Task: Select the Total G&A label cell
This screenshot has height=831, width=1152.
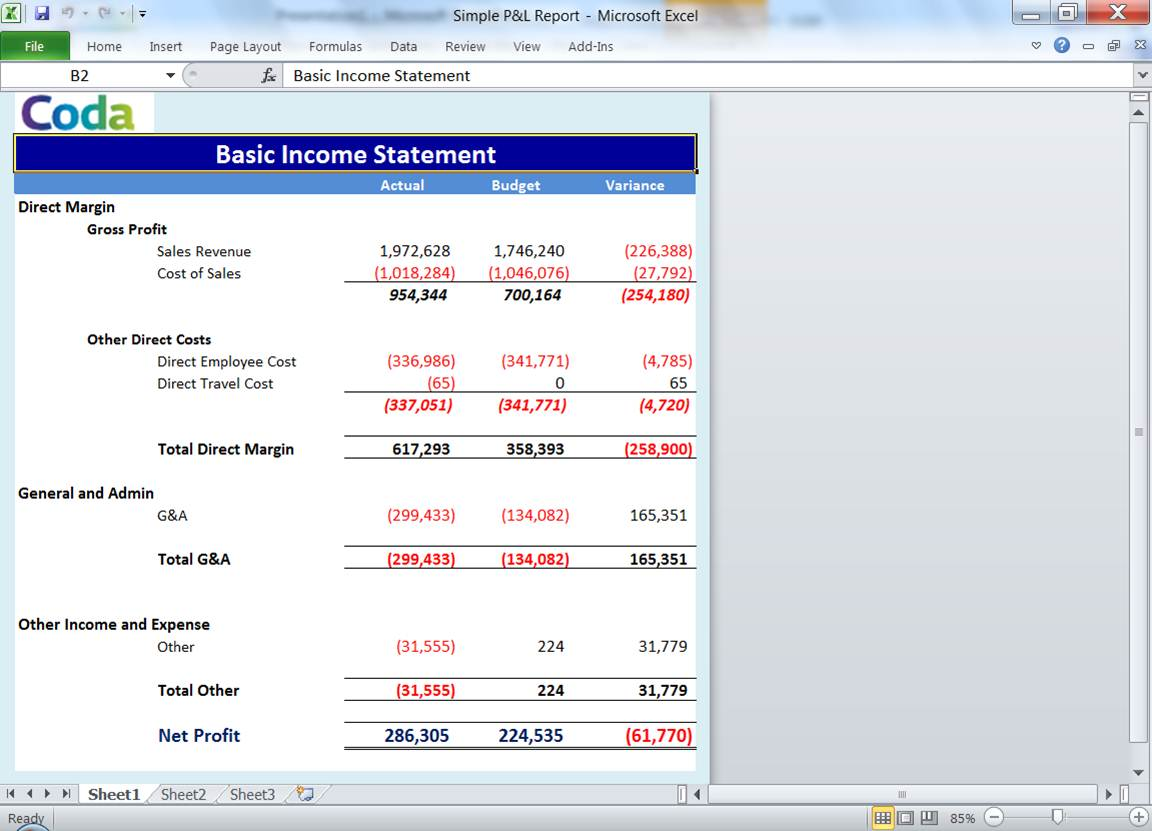Action: (x=194, y=559)
